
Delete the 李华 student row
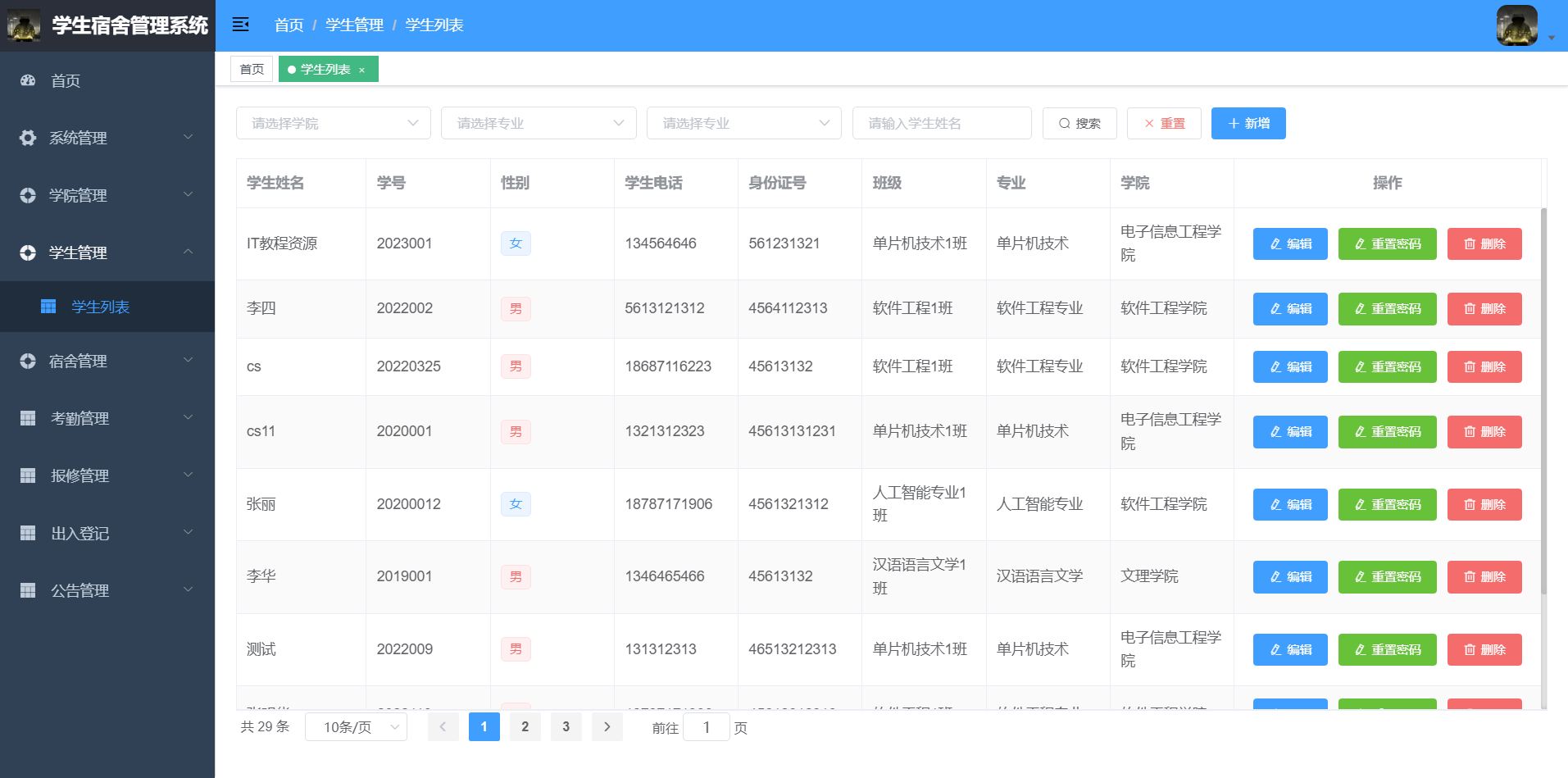(1484, 576)
